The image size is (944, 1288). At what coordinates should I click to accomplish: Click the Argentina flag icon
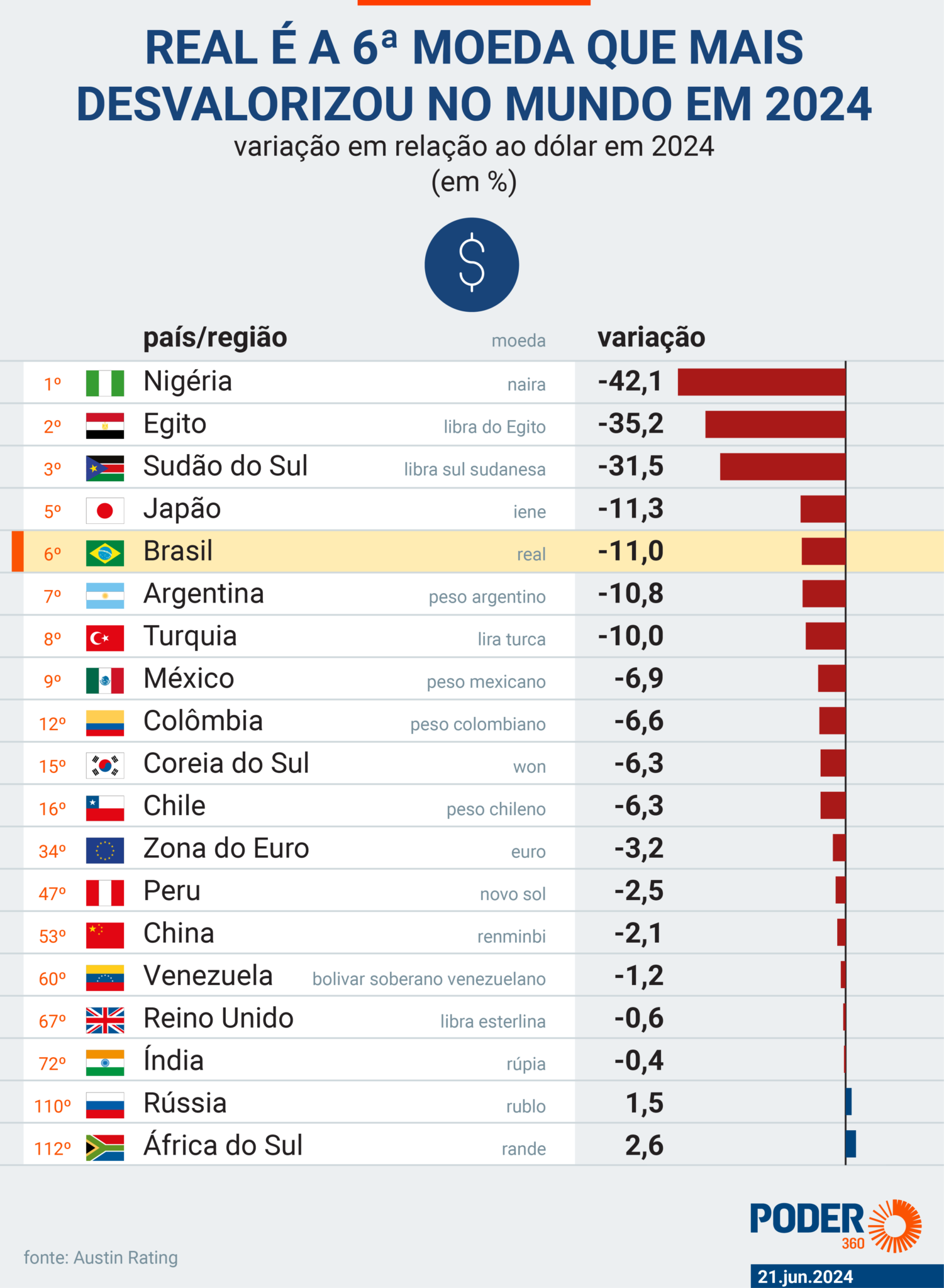click(x=105, y=596)
